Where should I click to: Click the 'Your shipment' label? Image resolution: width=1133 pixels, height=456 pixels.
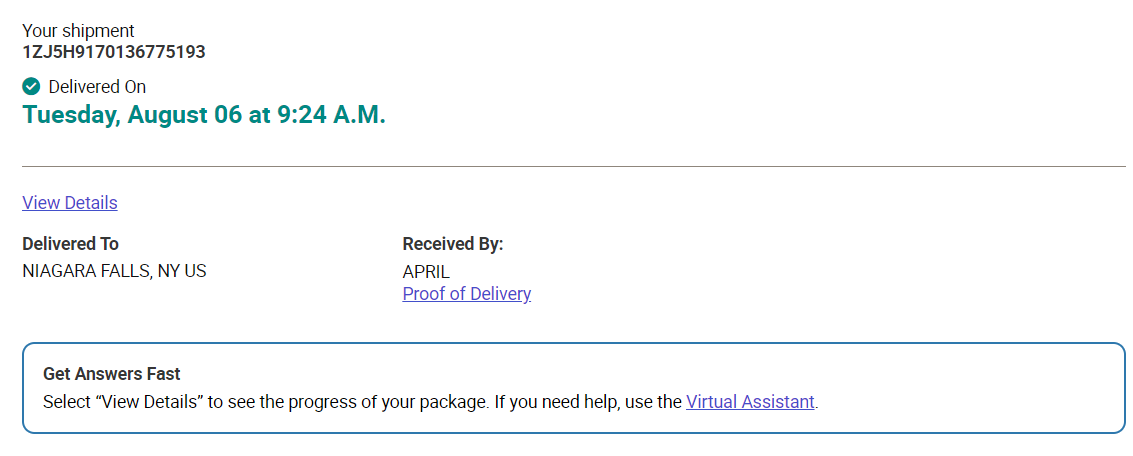point(78,31)
